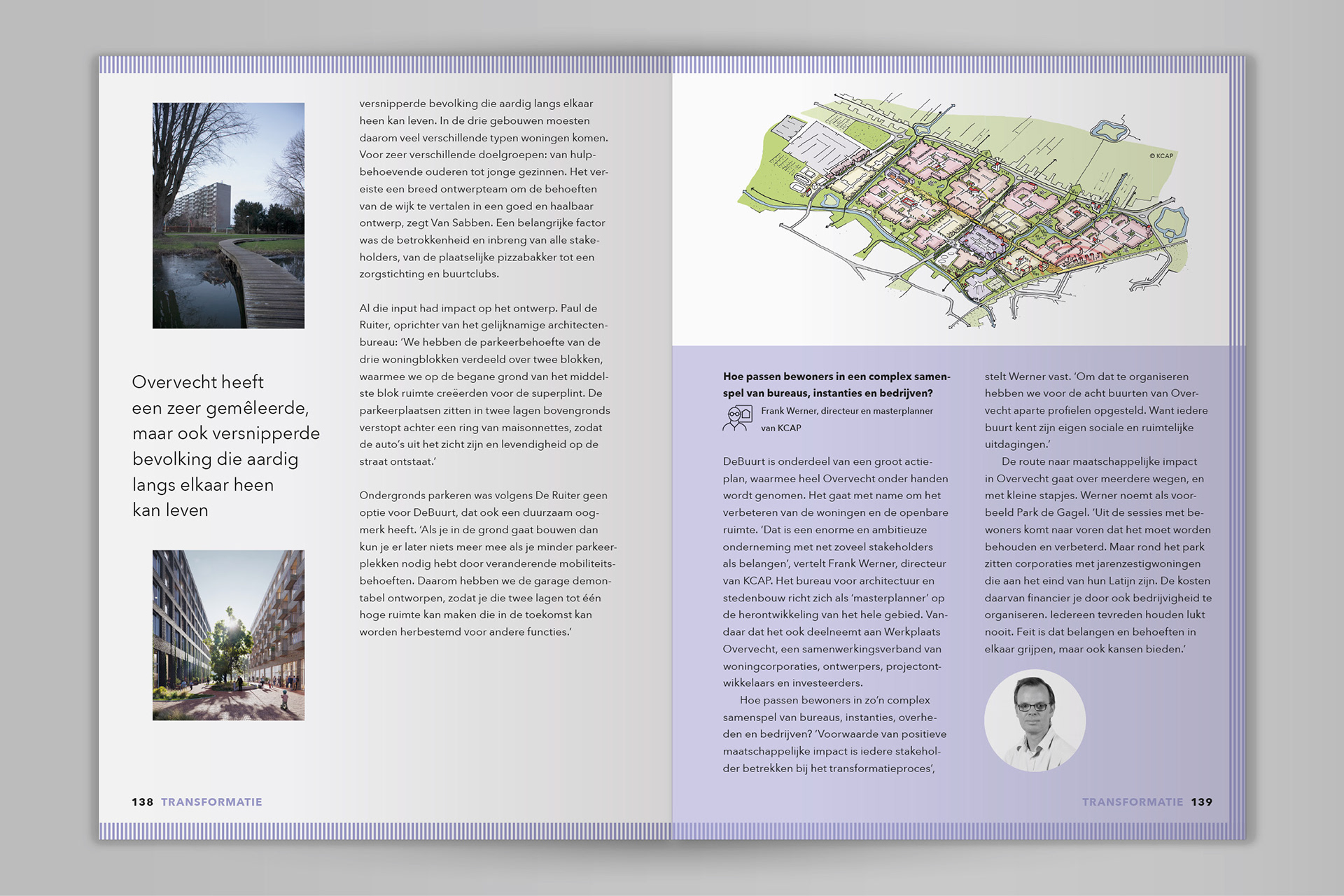Click the line 'wikkelaars en investeerders.'
Viewport: 1344px width, 896px height.
coord(793,683)
